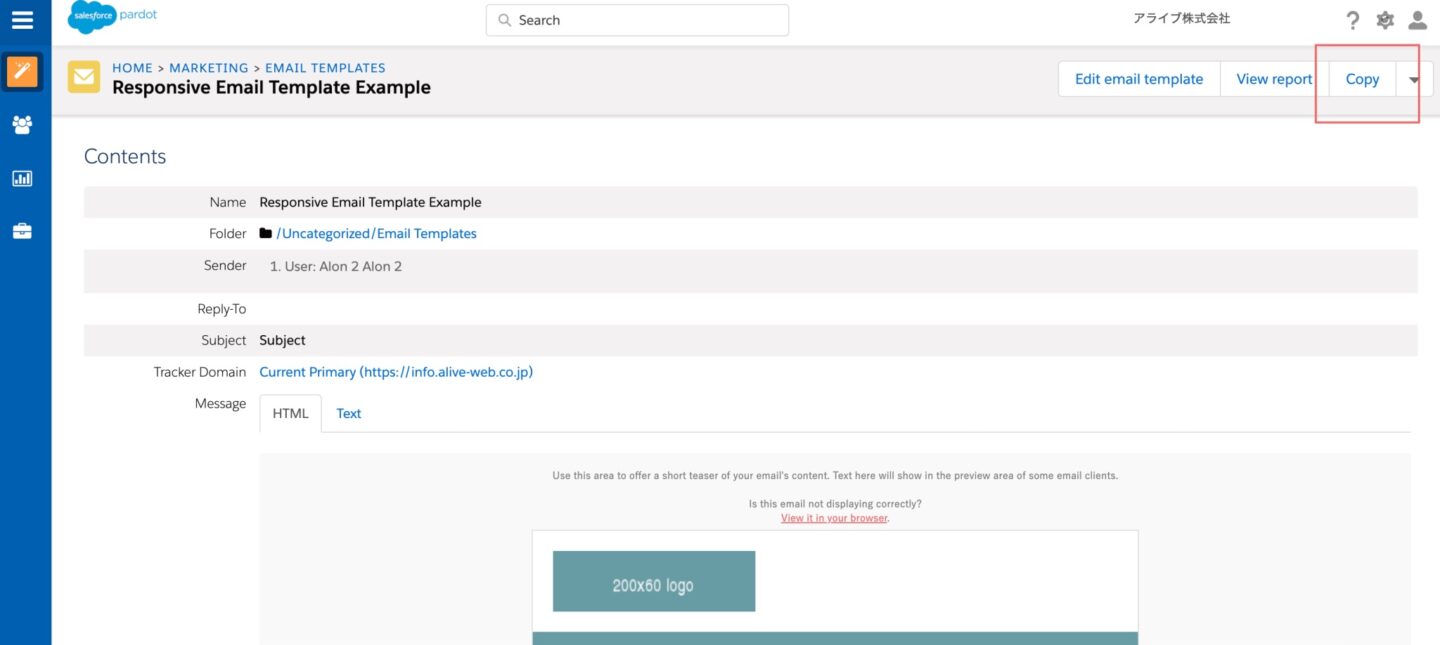1440x645 pixels.
Task: Open the Reports bar chart icon
Action: tap(22, 178)
